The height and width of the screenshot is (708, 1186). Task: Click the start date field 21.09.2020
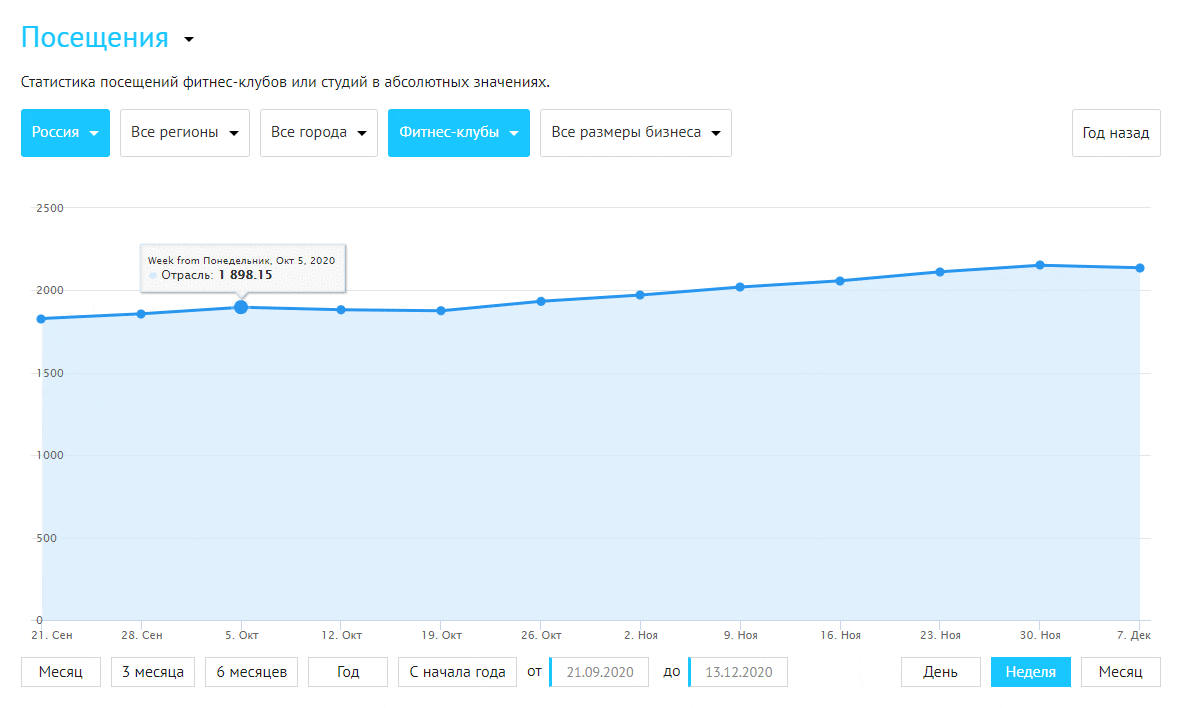[x=600, y=672]
